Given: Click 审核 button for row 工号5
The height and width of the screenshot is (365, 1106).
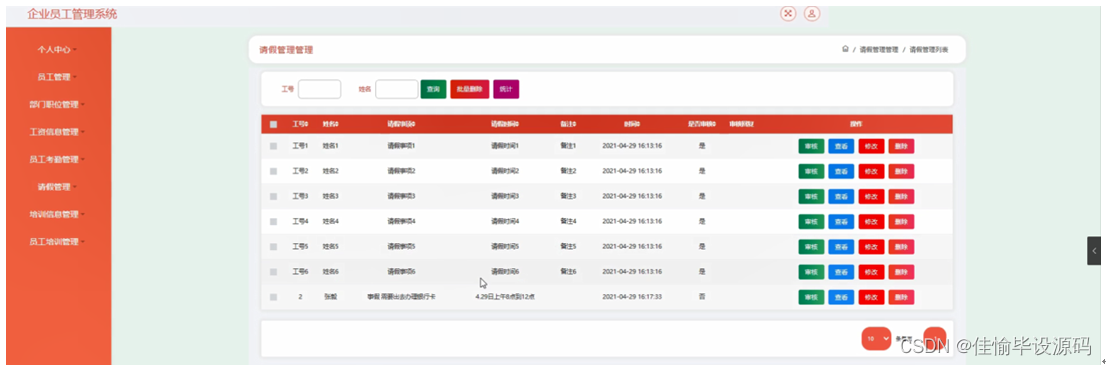Looking at the screenshot, I should 811,246.
